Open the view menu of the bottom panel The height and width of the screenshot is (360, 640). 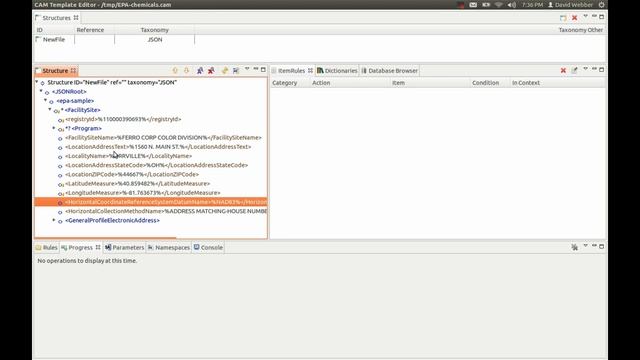point(585,246)
